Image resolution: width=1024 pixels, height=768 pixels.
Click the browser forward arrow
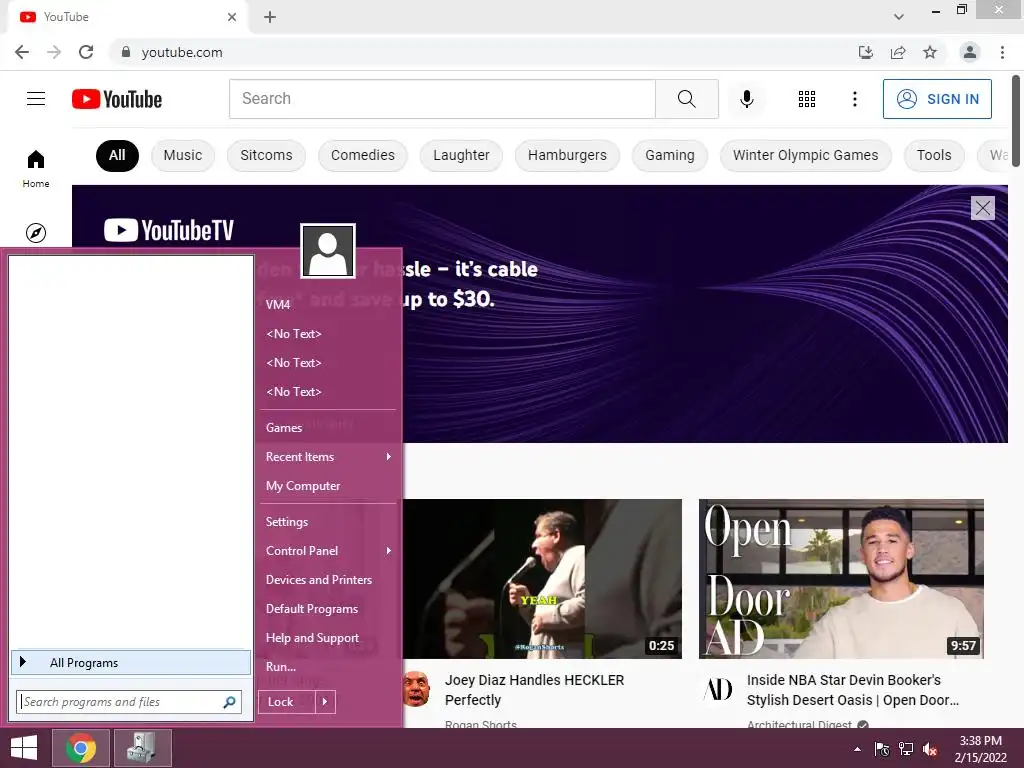click(x=54, y=52)
